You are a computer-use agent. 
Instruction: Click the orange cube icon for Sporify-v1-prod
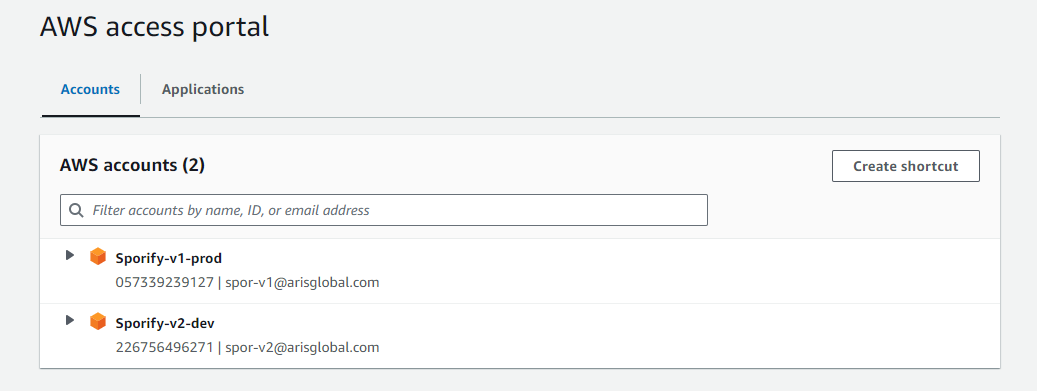98,257
